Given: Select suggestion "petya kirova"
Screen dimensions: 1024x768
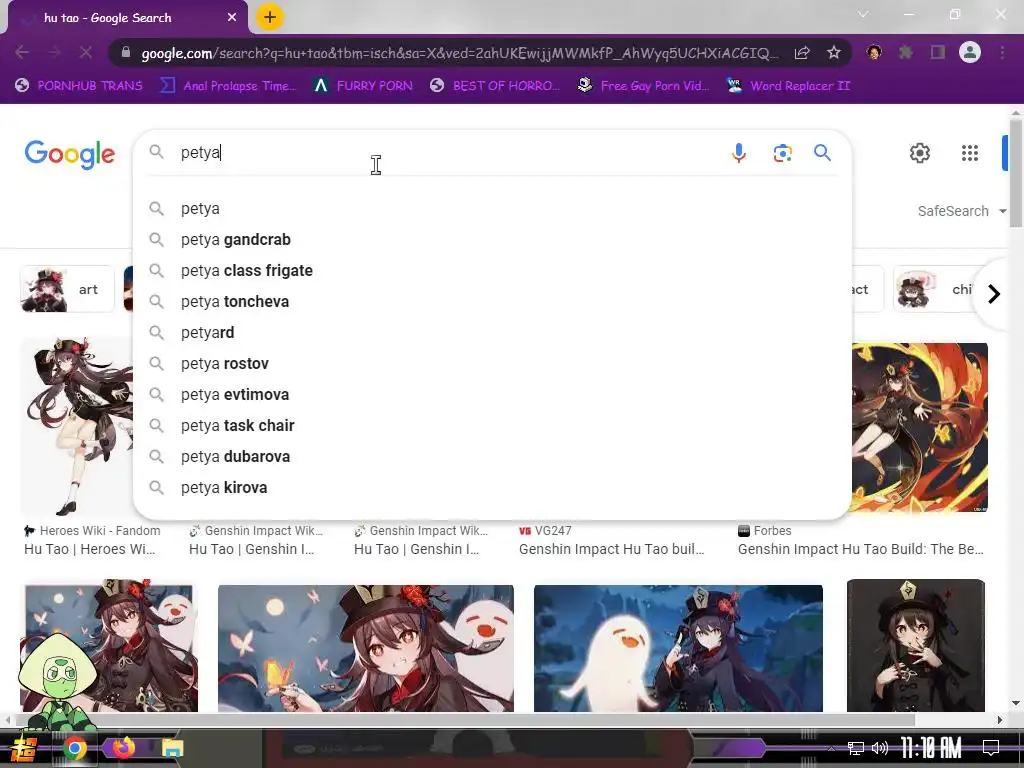Looking at the screenshot, I should pos(492,488).
